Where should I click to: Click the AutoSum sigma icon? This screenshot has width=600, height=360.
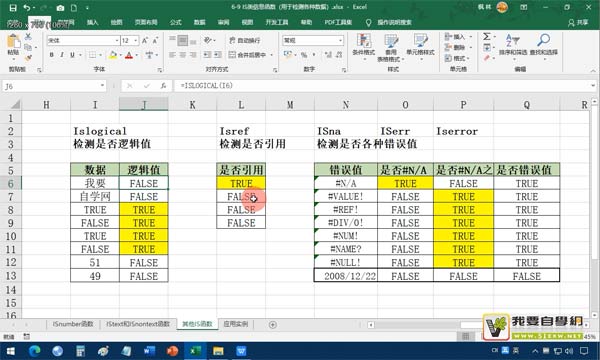tap(486, 36)
